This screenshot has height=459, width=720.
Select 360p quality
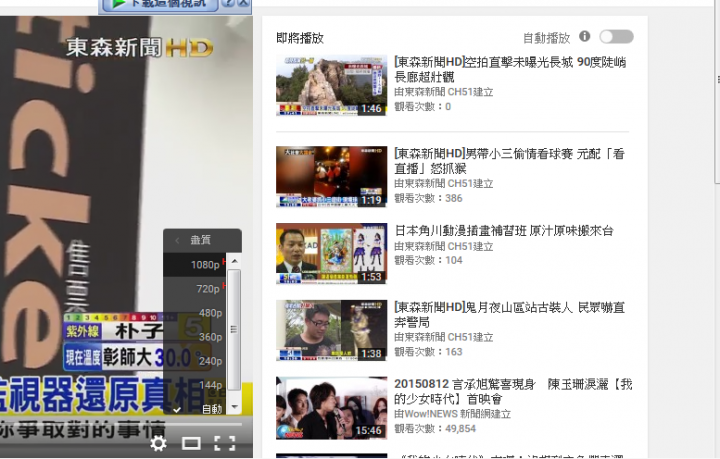coord(195,337)
